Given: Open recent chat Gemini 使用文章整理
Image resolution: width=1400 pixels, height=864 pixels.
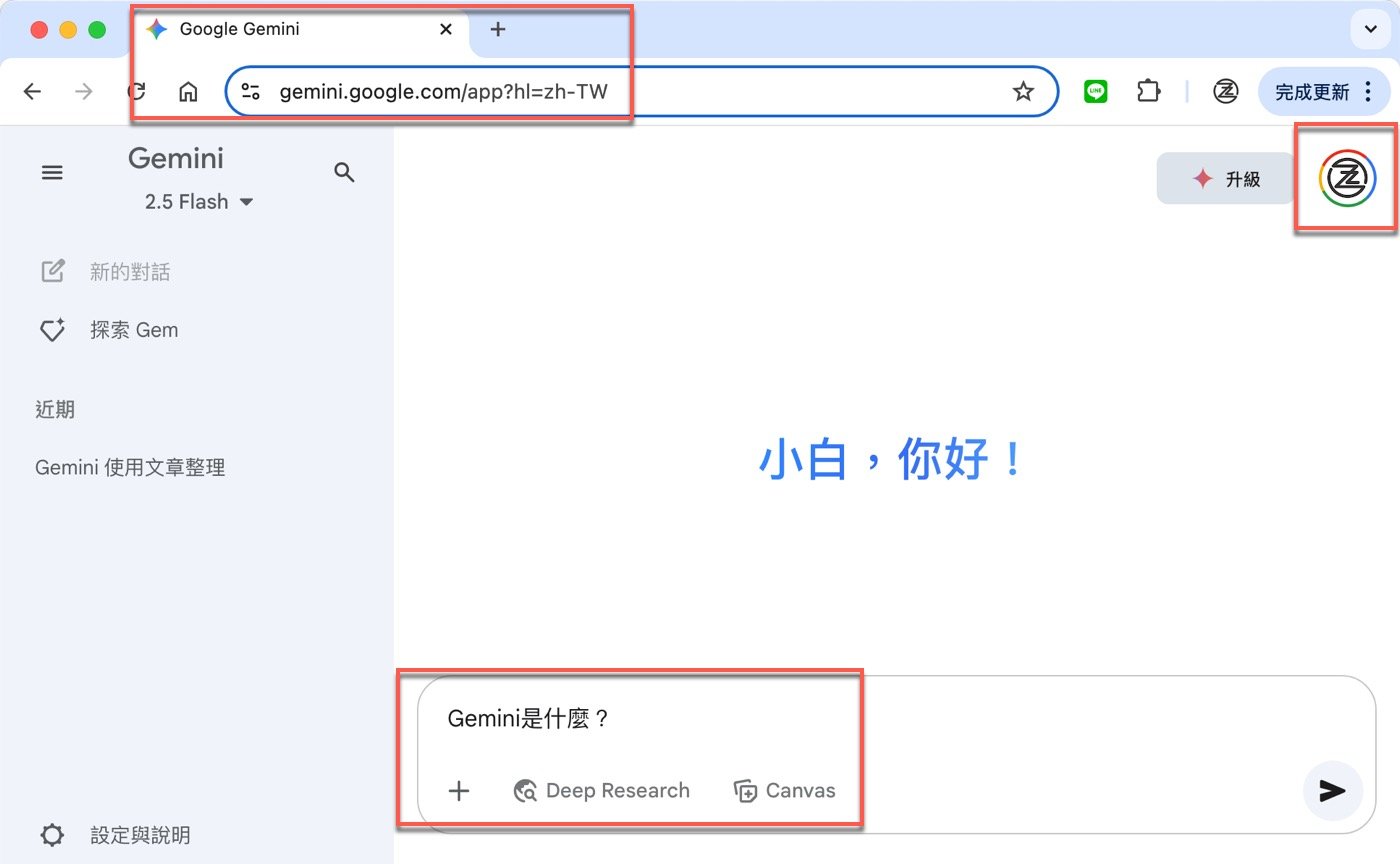Looking at the screenshot, I should pos(130,467).
